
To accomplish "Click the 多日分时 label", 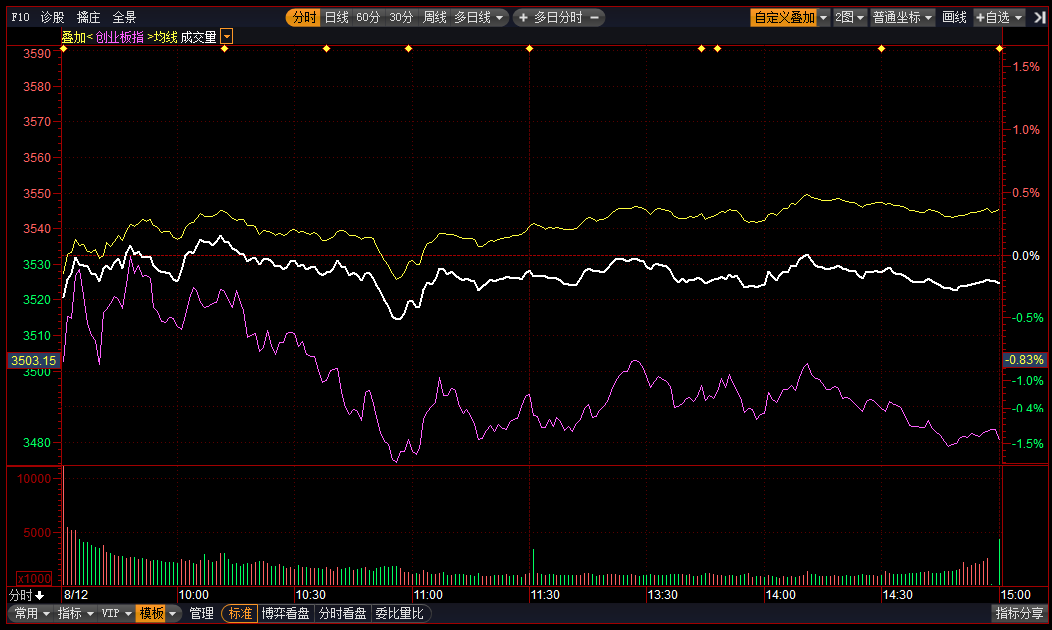I will tap(558, 17).
